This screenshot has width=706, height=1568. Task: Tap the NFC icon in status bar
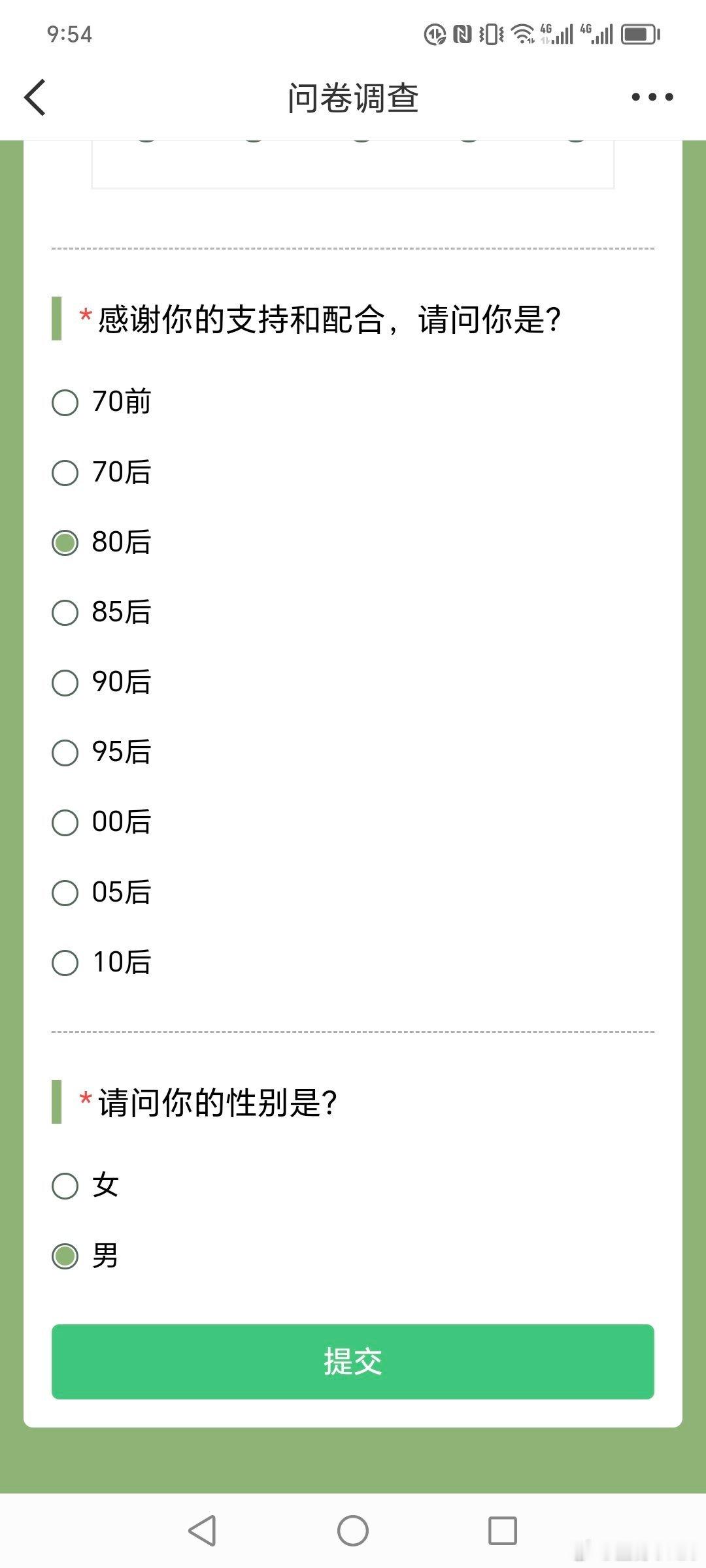pos(462,34)
